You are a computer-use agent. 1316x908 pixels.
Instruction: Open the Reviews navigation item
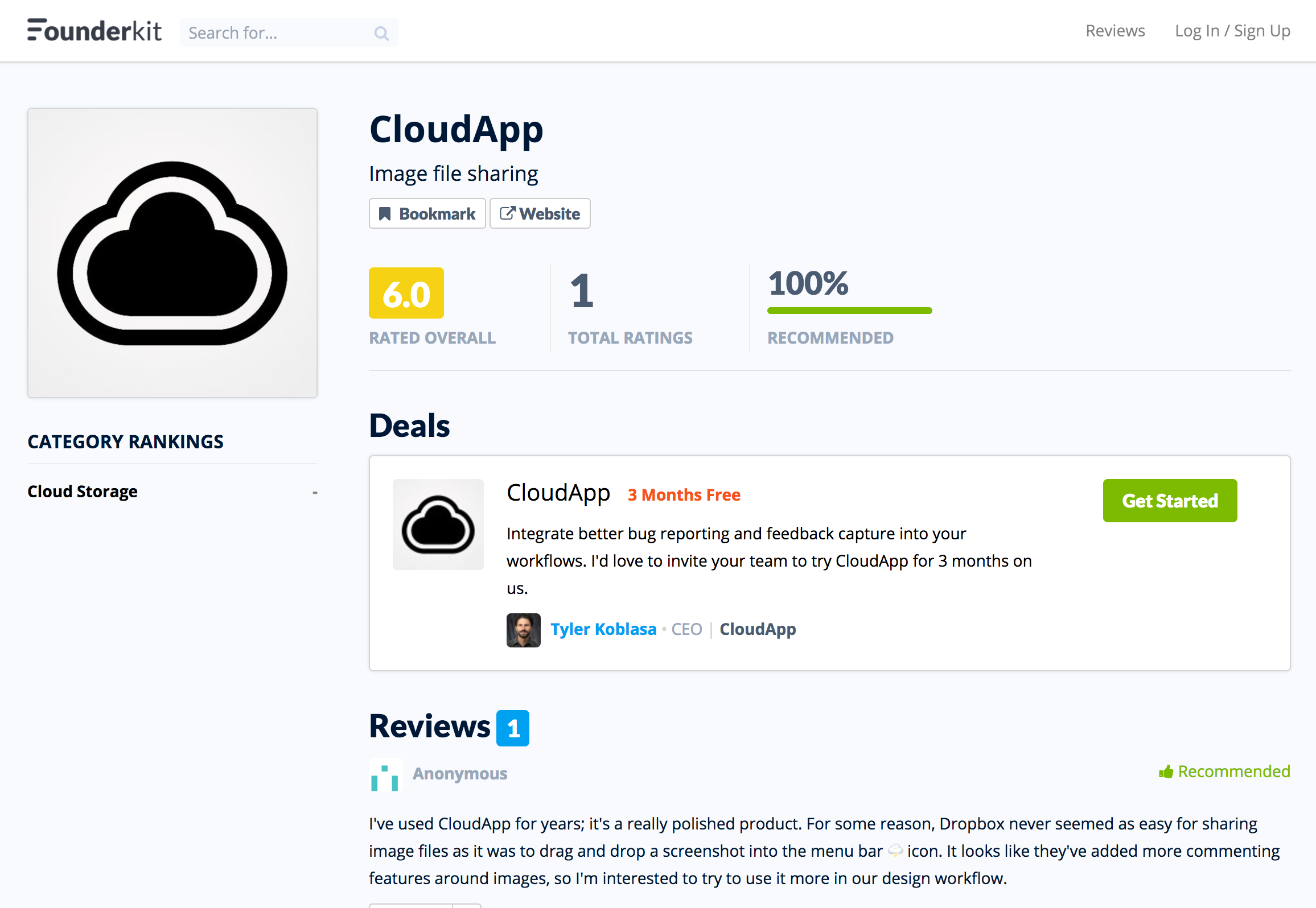point(1114,31)
